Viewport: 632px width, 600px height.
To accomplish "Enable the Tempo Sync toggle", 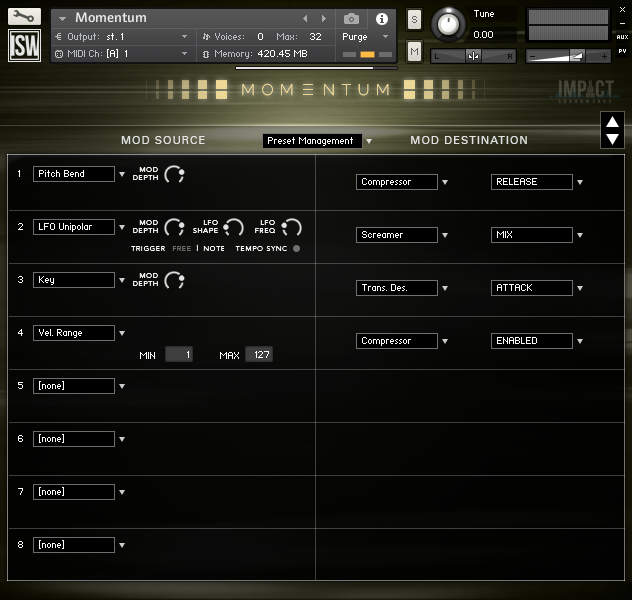I will (297, 249).
